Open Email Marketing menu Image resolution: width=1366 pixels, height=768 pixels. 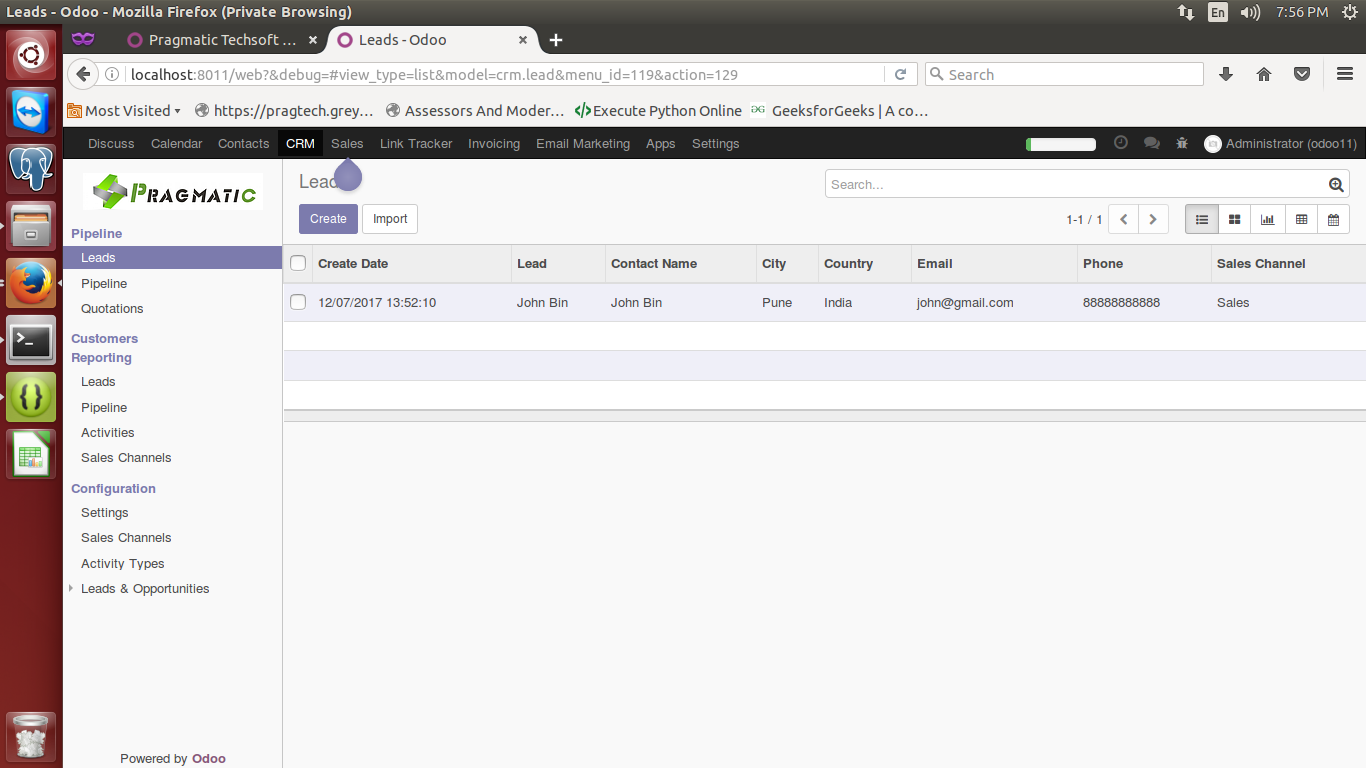point(583,143)
